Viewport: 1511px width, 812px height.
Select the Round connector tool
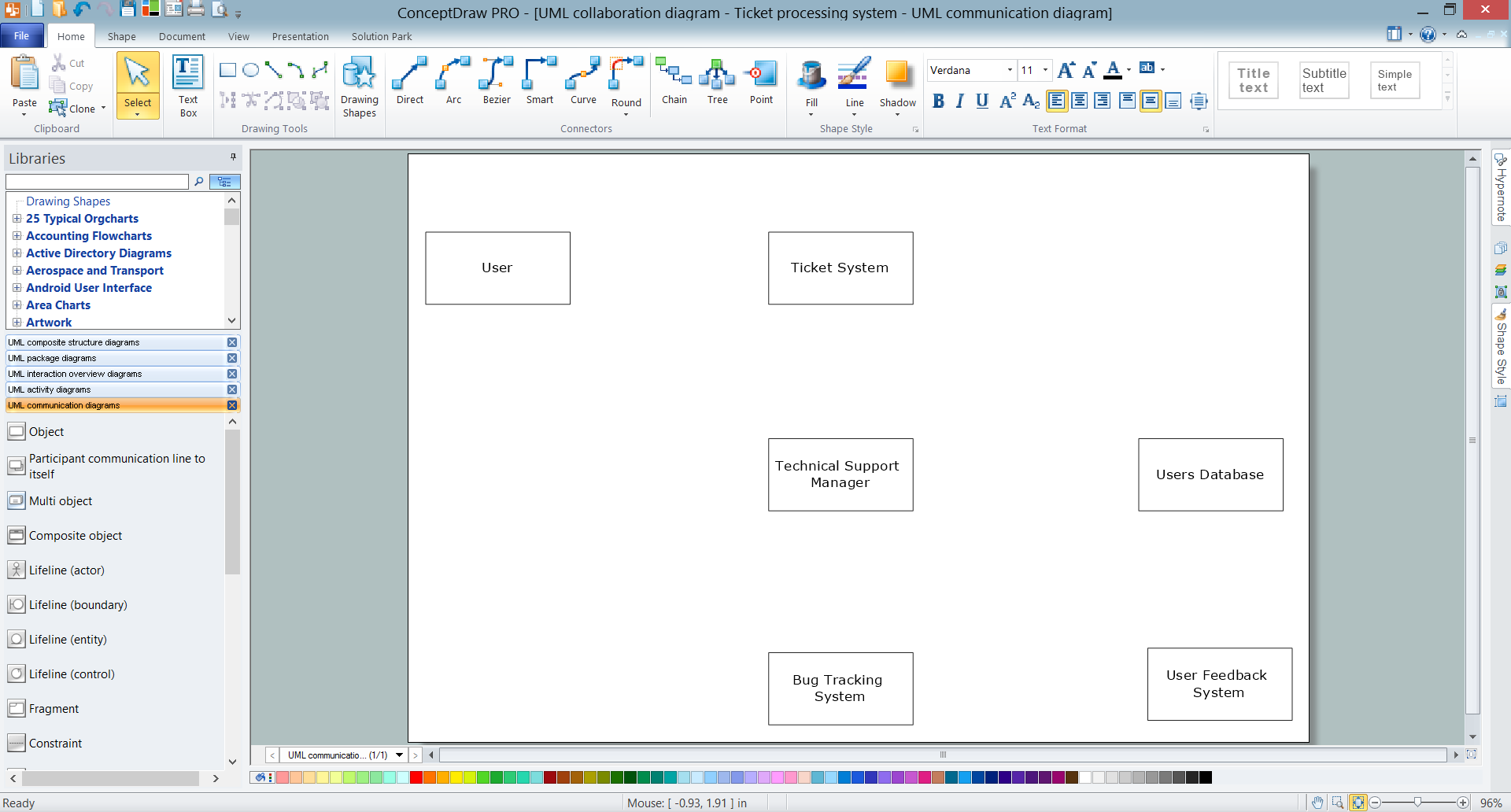coord(626,85)
